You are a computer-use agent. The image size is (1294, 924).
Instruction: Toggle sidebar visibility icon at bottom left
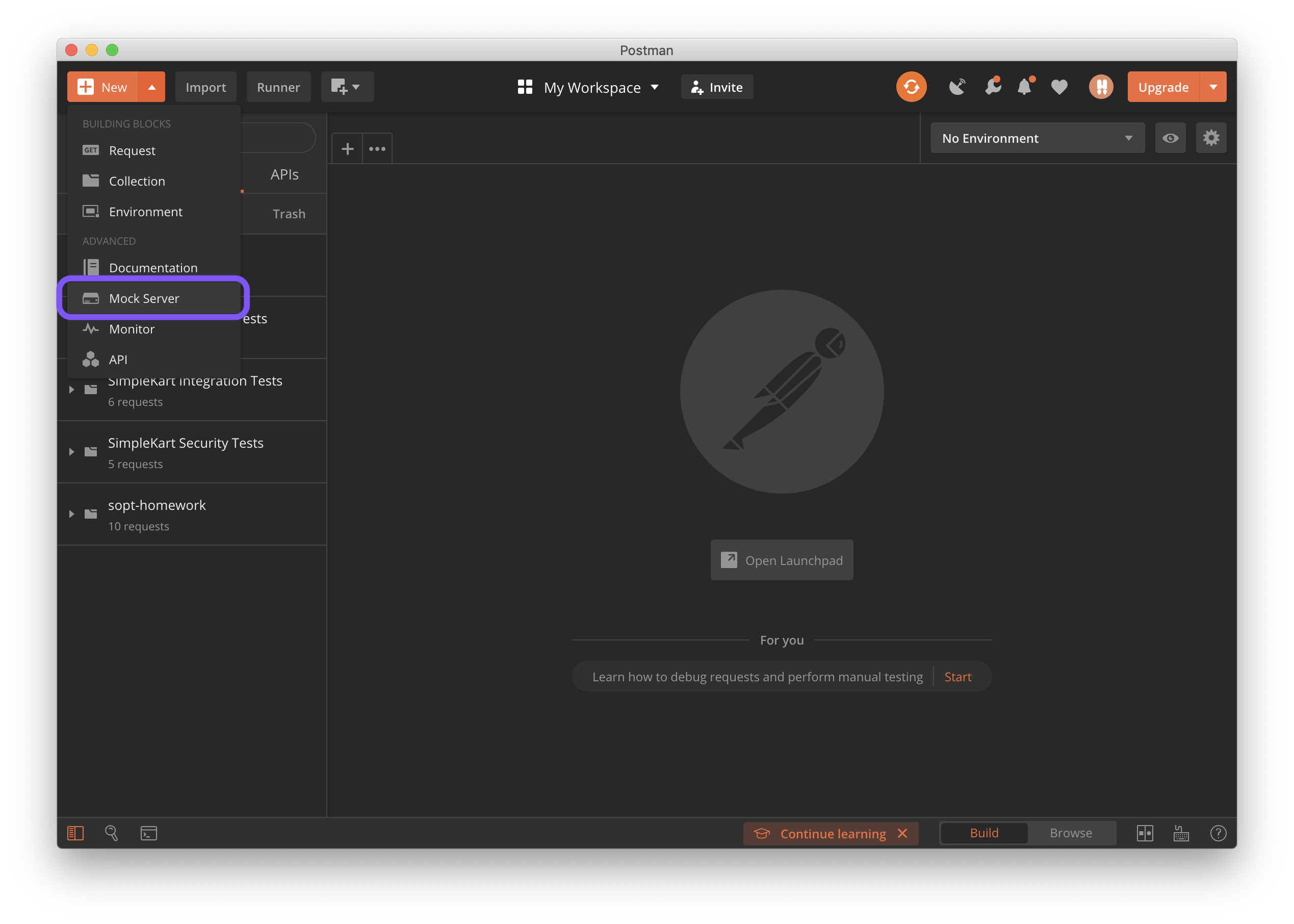tap(75, 833)
